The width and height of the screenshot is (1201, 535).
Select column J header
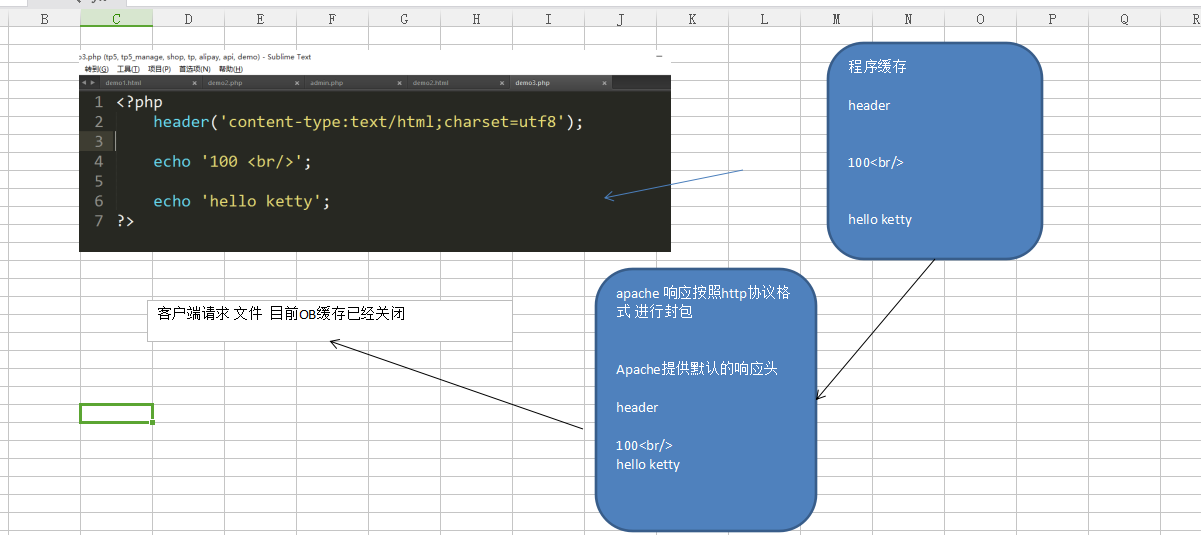click(620, 19)
